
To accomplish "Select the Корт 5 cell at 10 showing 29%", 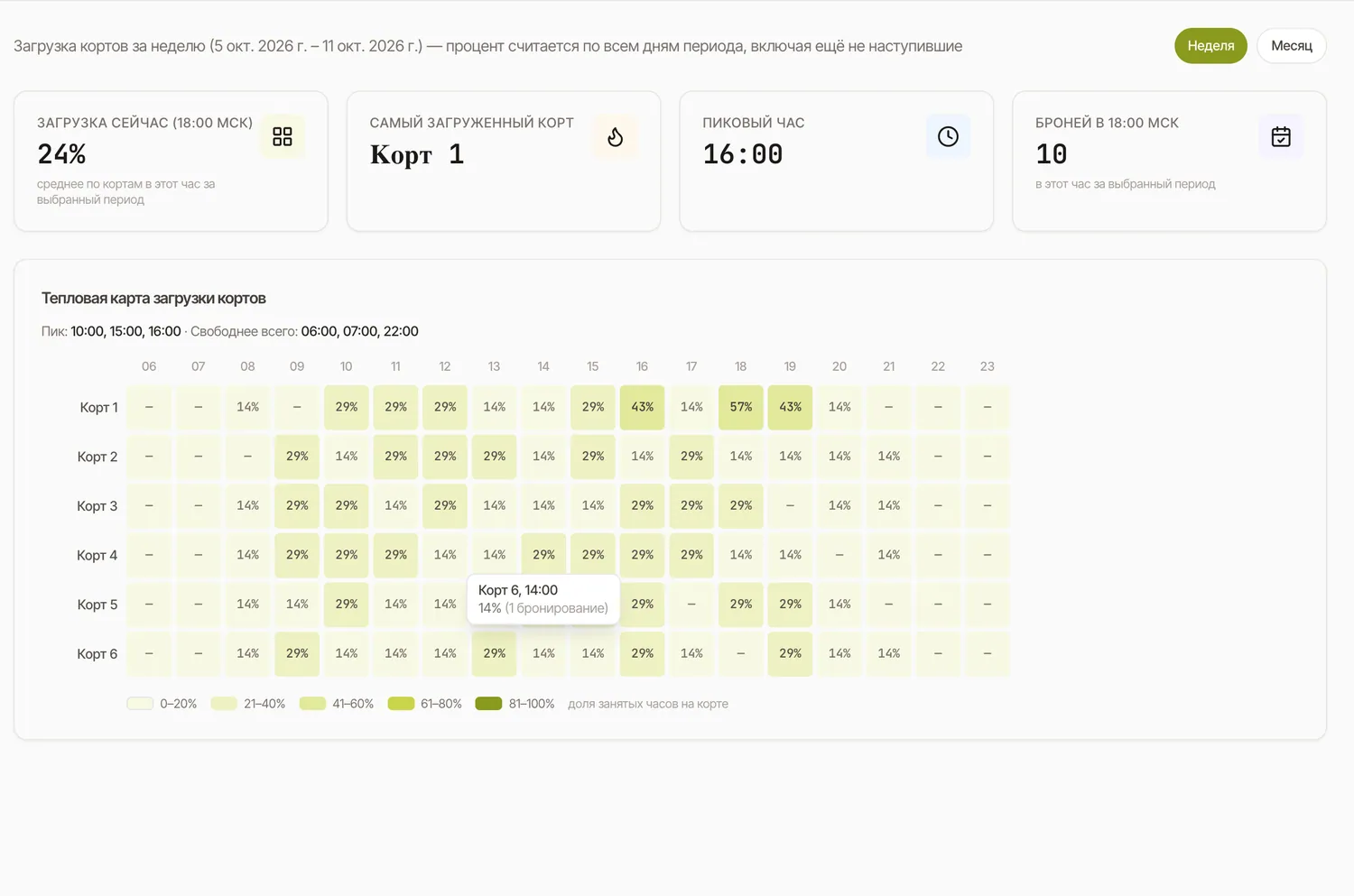I will 347,605.
